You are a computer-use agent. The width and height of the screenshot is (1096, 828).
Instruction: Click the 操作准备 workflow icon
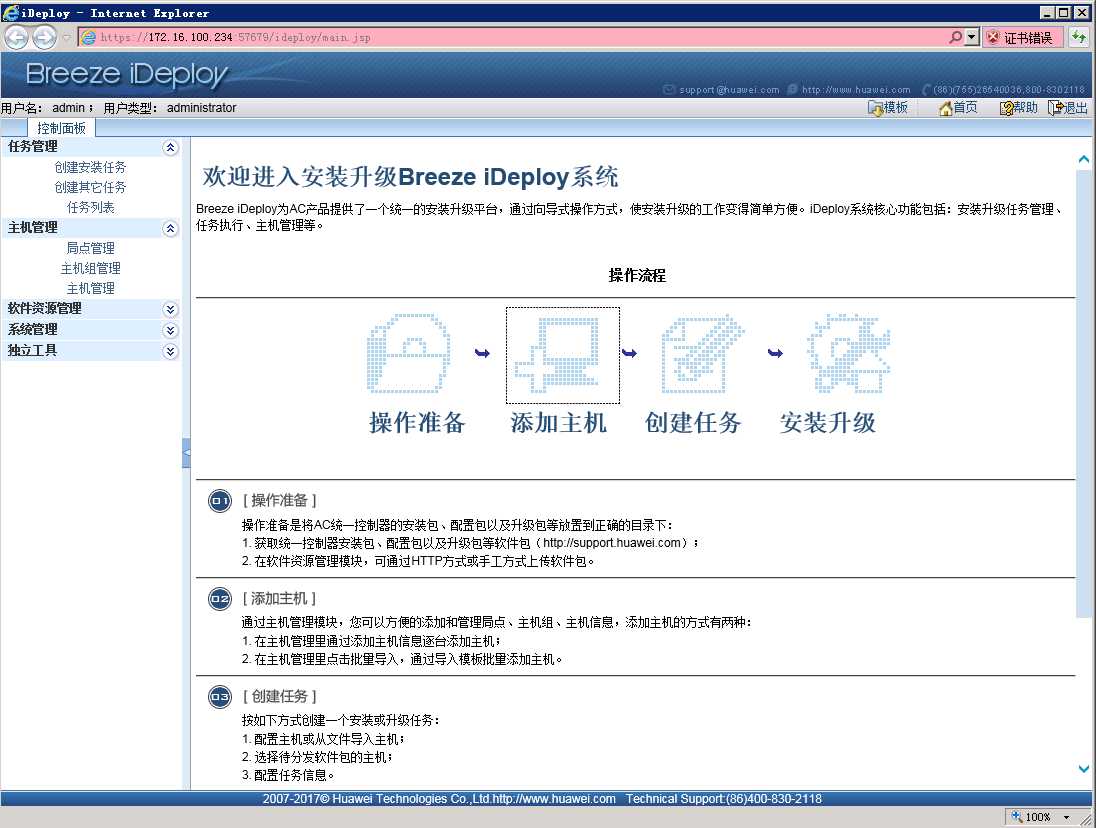pos(409,354)
